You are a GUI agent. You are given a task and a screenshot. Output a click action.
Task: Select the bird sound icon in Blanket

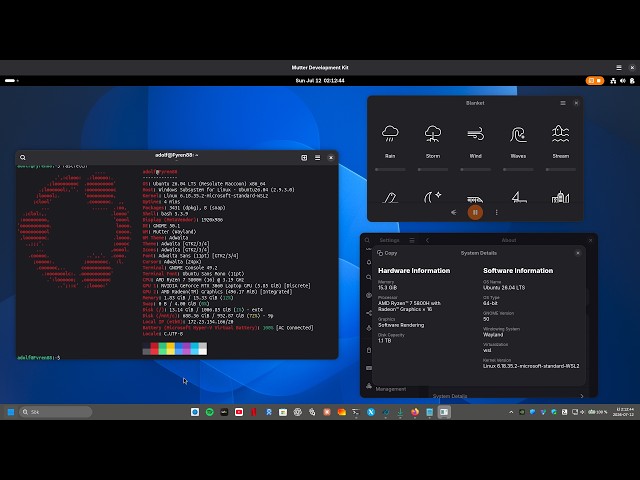point(390,198)
